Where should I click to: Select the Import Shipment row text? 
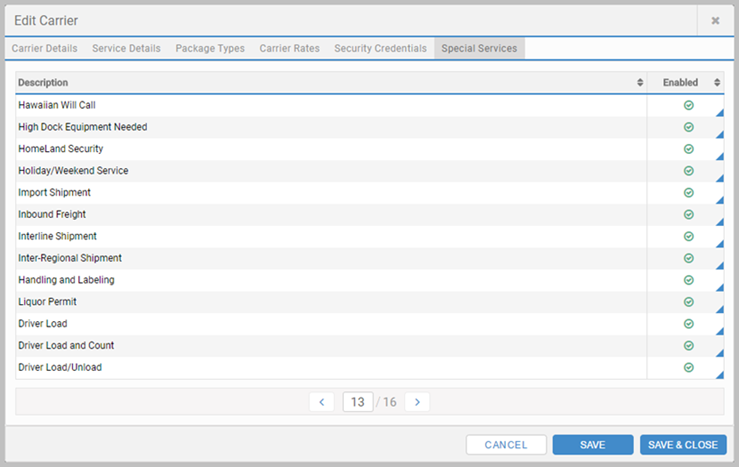coord(54,193)
